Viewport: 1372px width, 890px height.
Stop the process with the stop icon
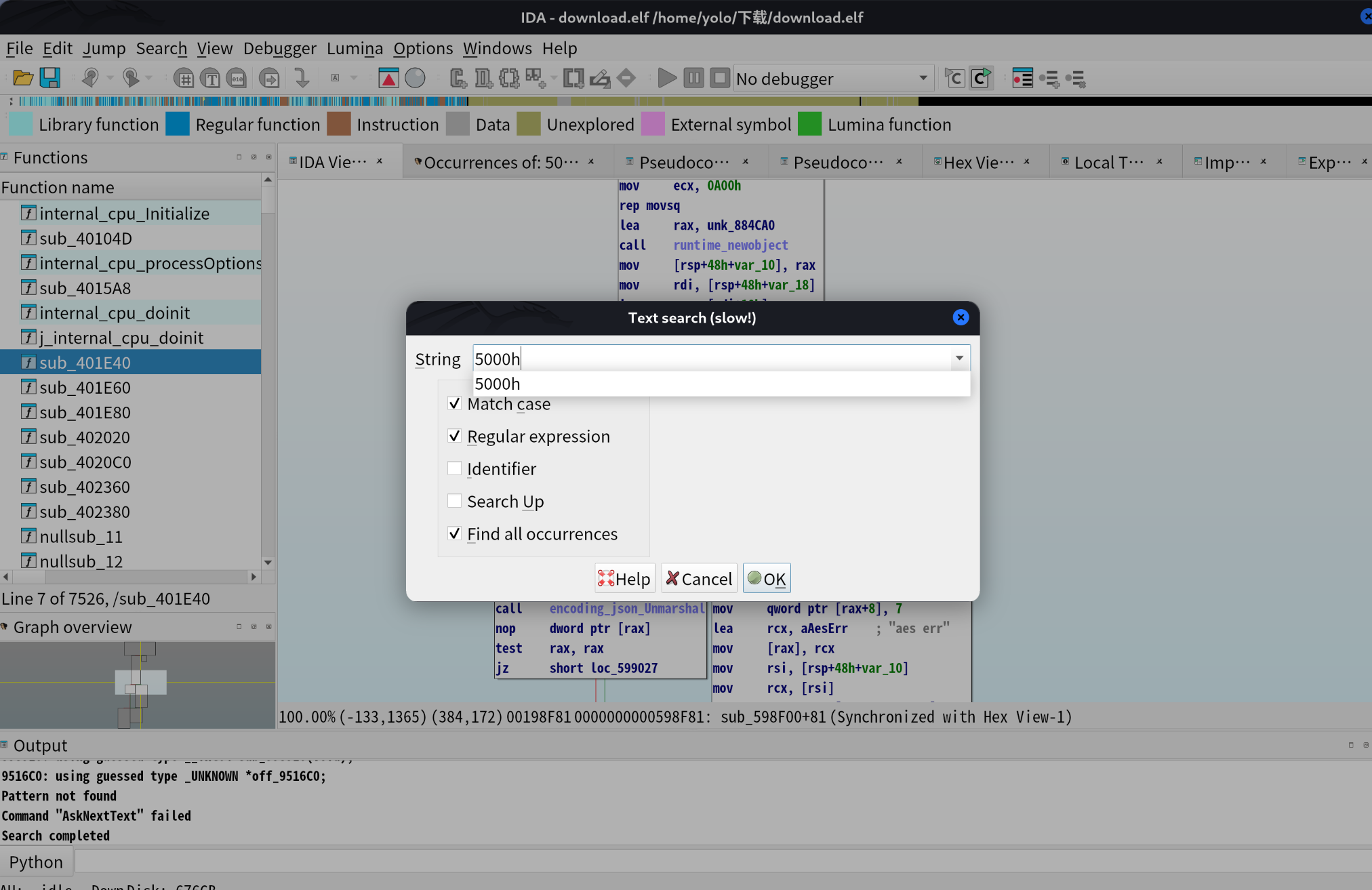719,78
